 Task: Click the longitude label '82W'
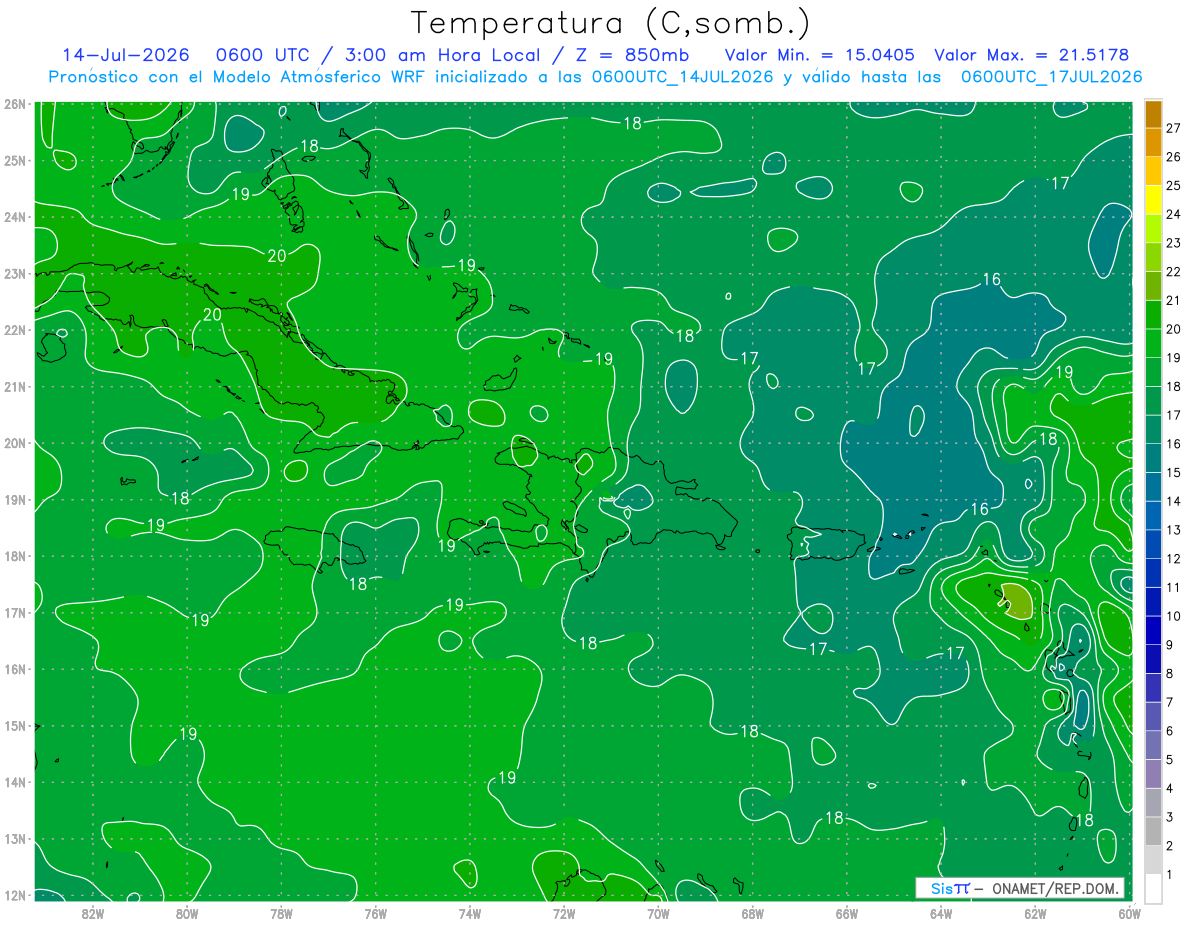pos(93,912)
